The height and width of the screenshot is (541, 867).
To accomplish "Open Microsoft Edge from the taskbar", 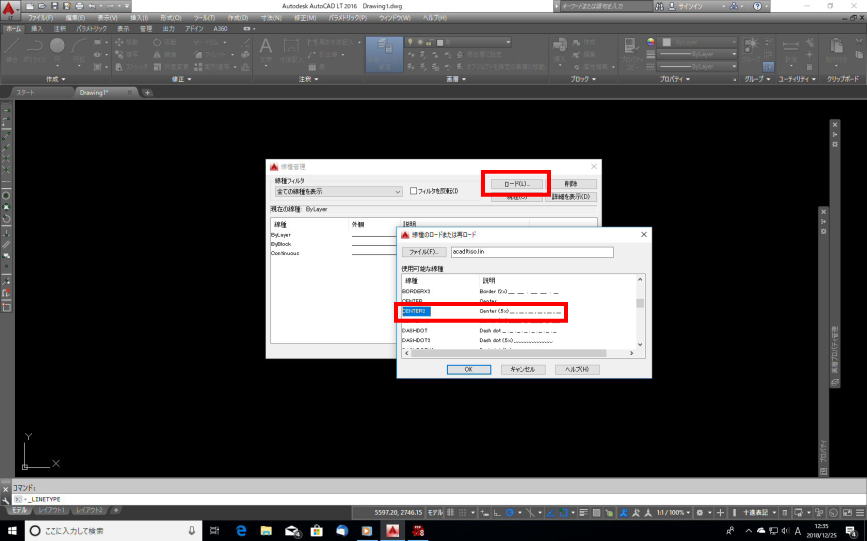I will click(241, 530).
